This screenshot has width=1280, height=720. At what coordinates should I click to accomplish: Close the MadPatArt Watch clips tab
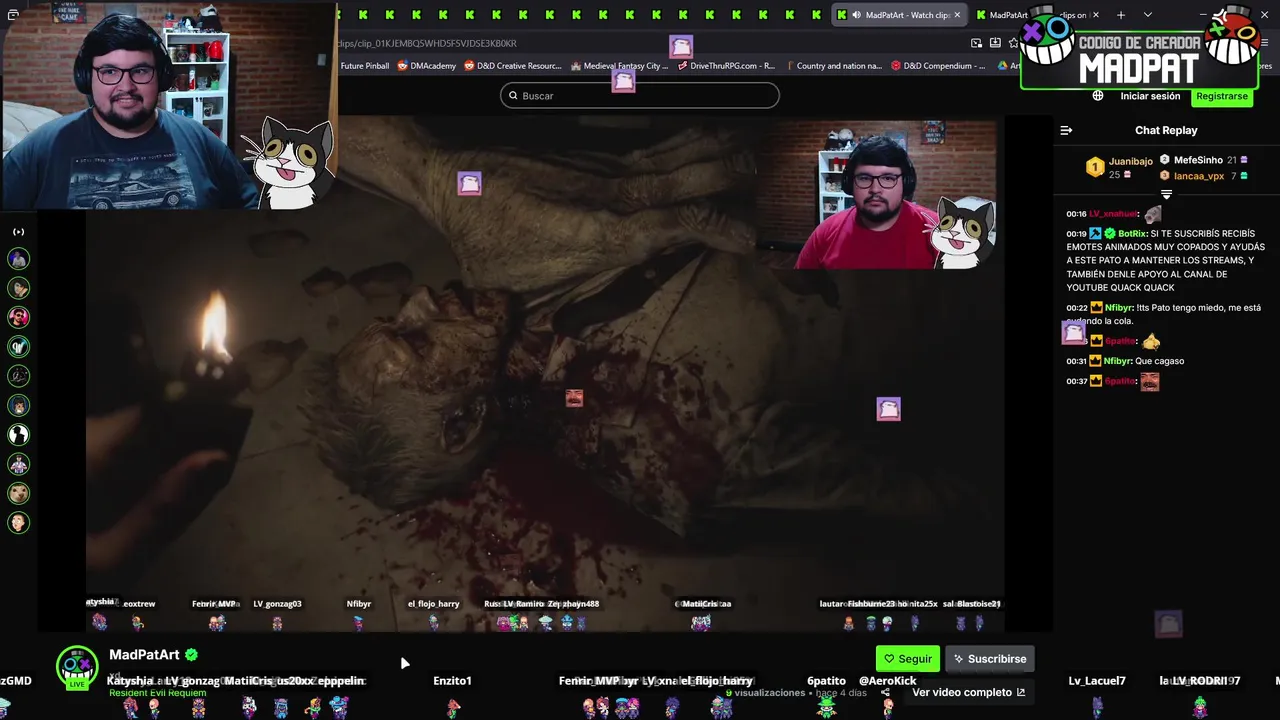(957, 15)
